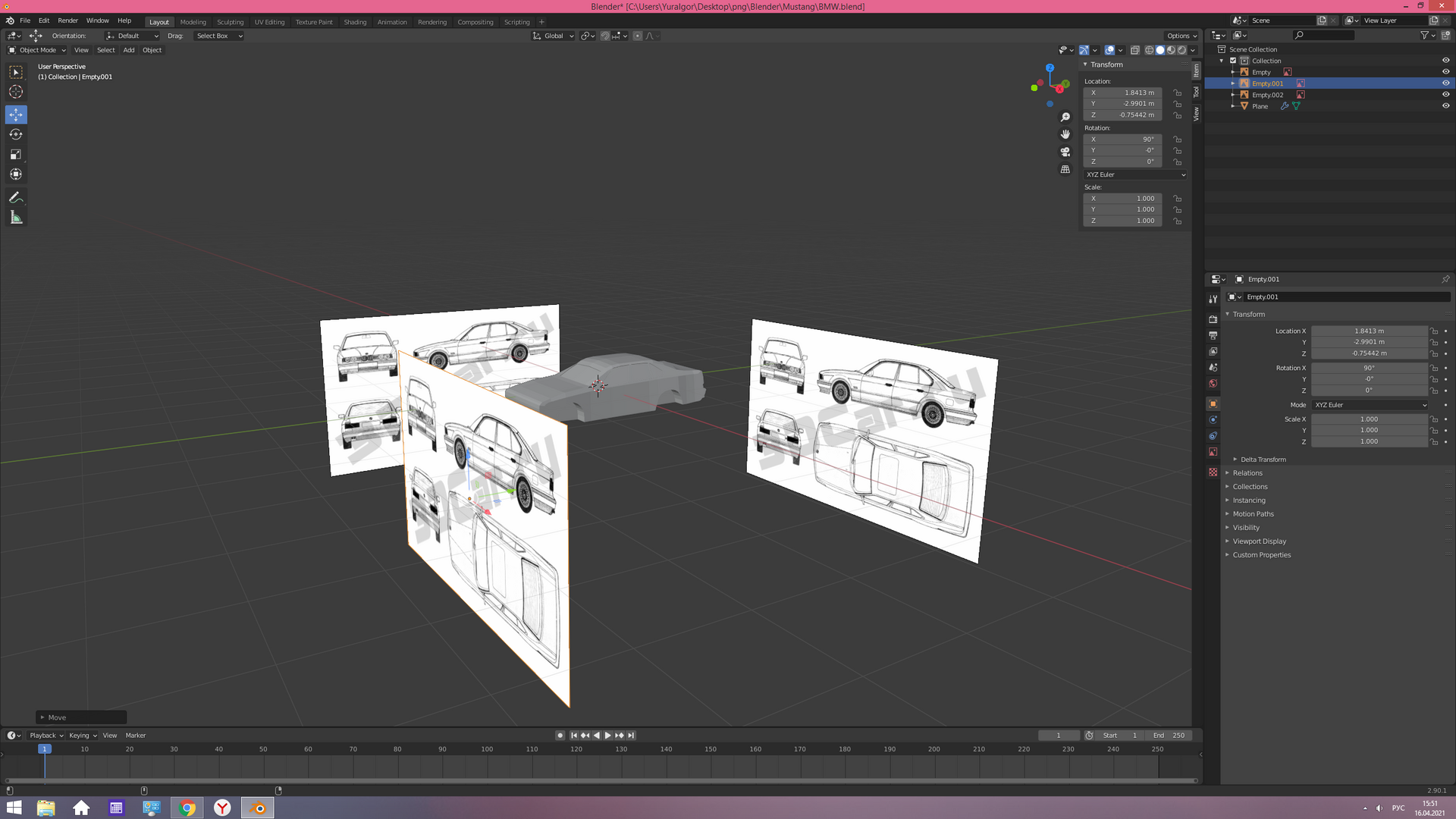
Task: Collapse the Collection tree in outliner
Action: [1222, 61]
